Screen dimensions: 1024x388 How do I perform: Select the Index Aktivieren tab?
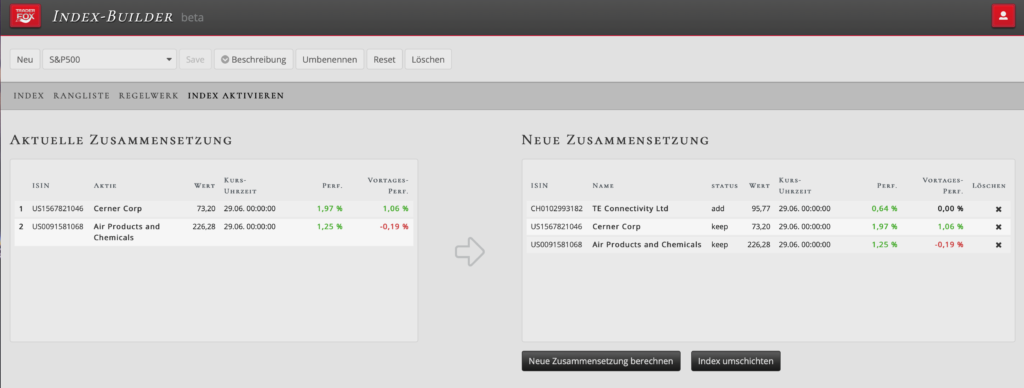pyautogui.click(x=236, y=95)
